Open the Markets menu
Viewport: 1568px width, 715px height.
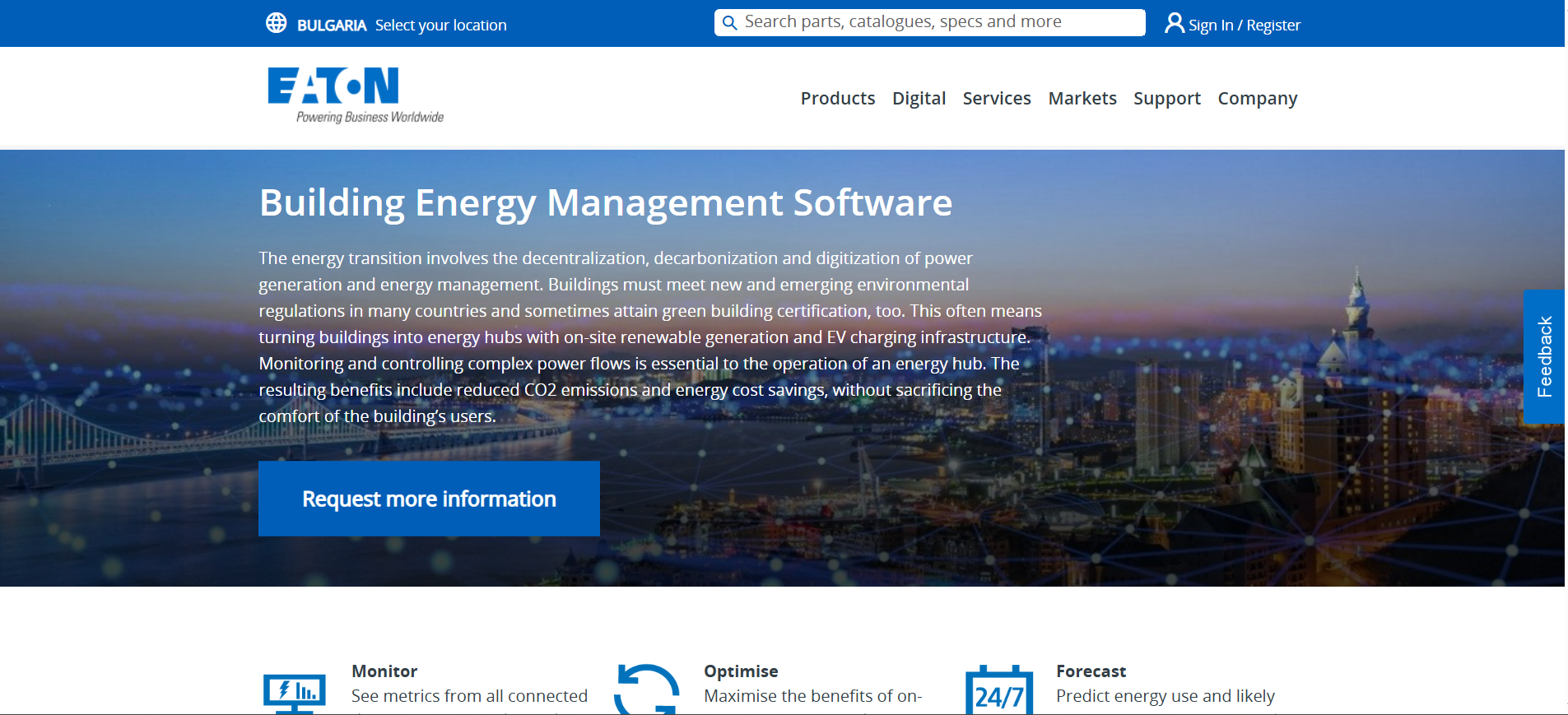tap(1082, 99)
